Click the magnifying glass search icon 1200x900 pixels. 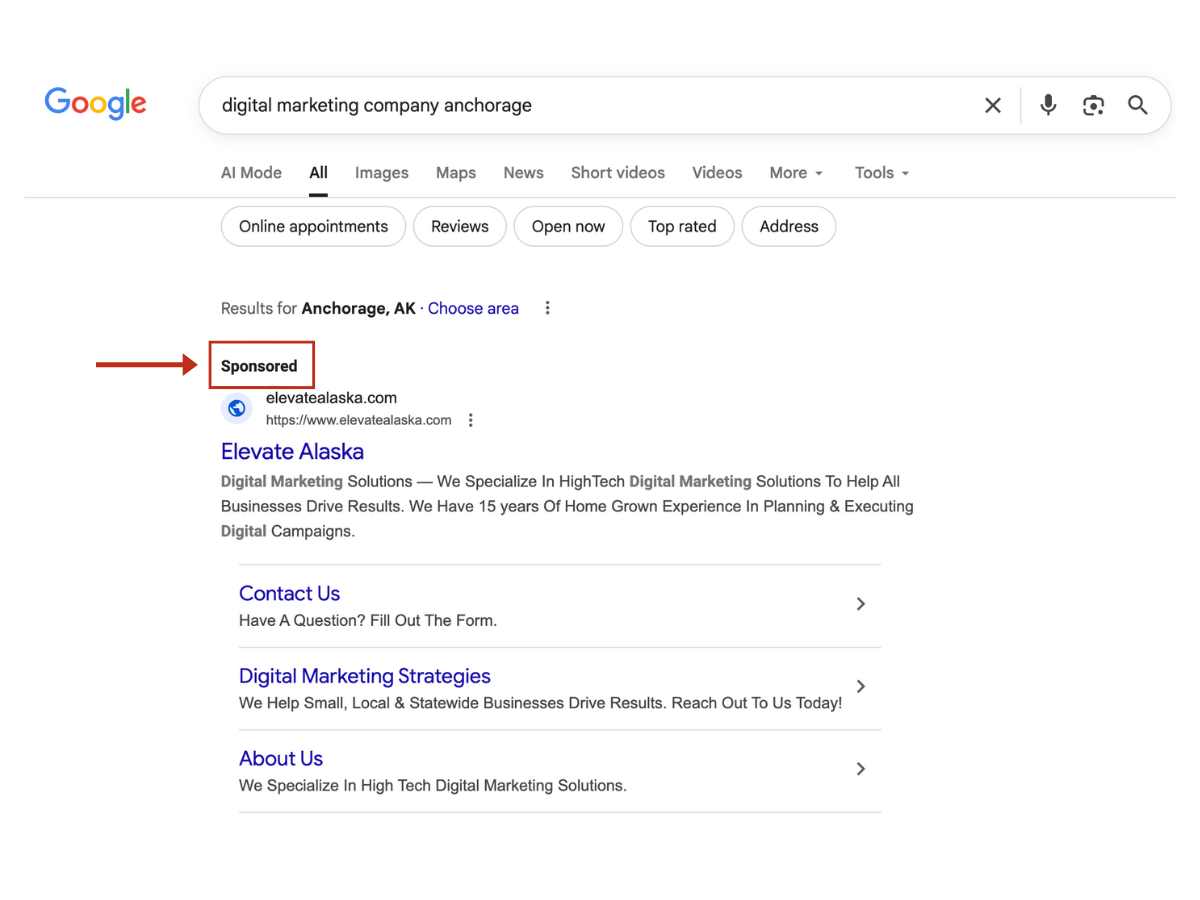(x=1138, y=105)
